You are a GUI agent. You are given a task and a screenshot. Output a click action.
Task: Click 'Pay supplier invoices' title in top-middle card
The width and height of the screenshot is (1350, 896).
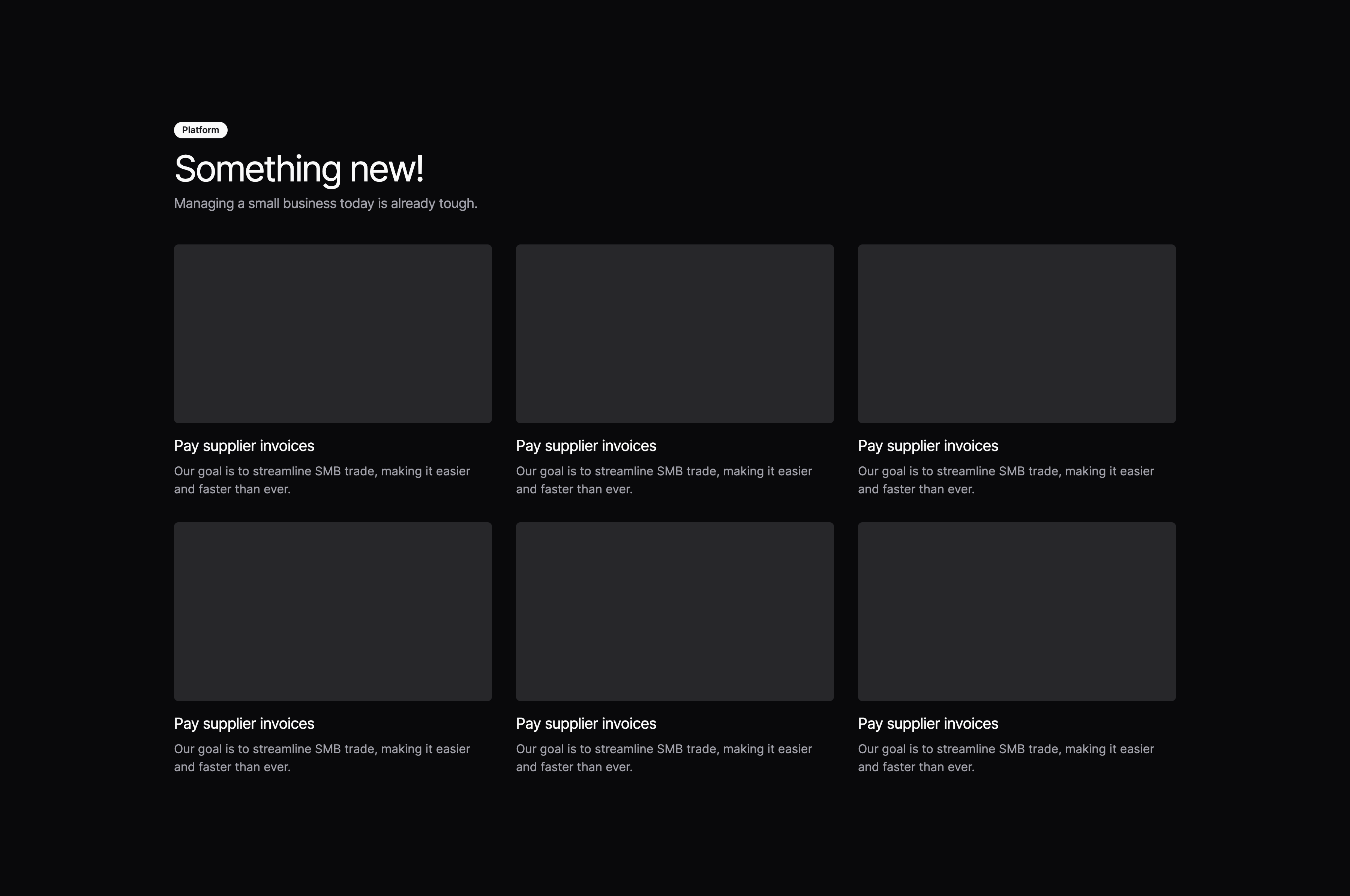pyautogui.click(x=586, y=446)
